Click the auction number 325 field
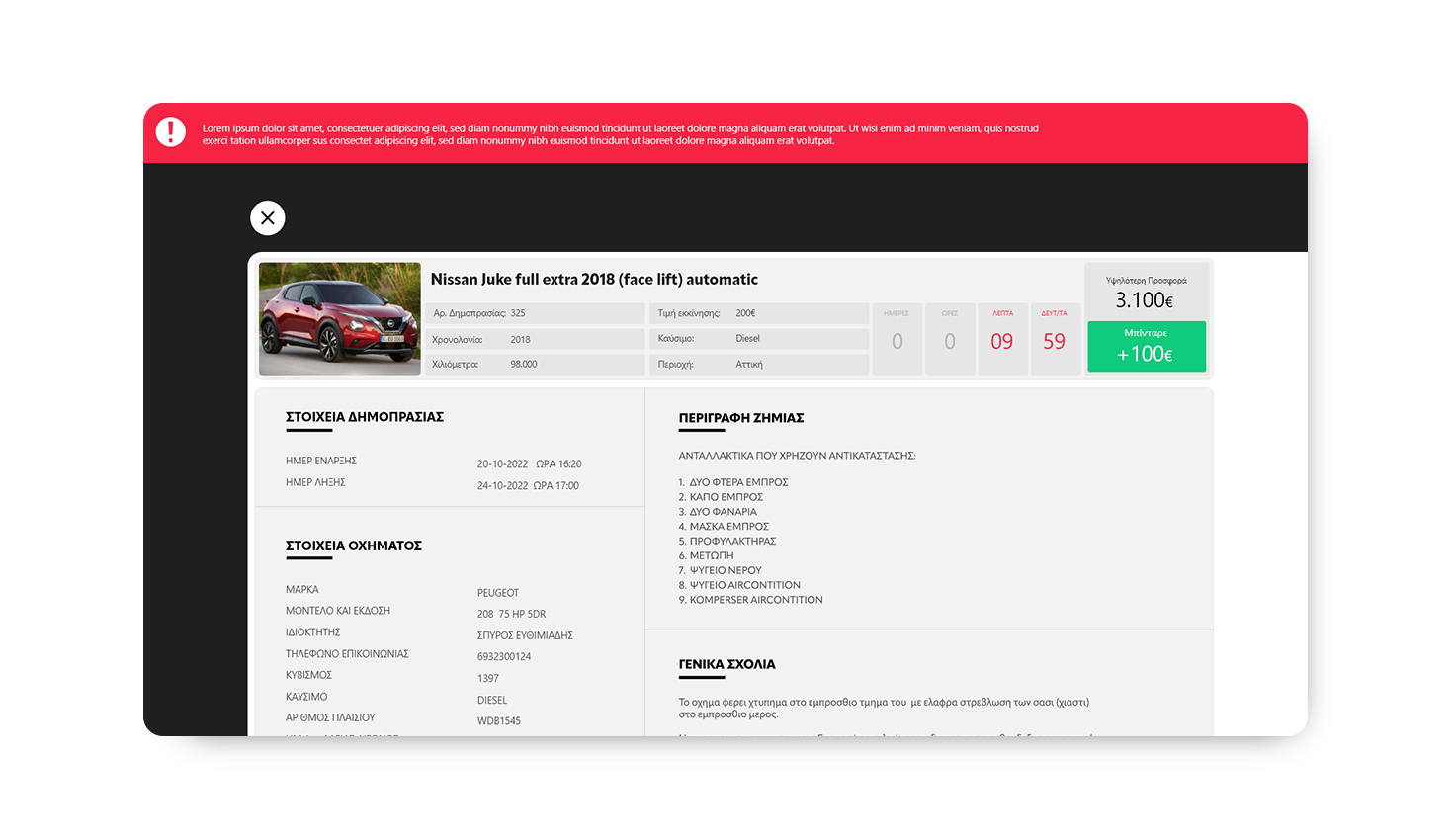The width and height of the screenshot is (1452, 840). (x=536, y=313)
